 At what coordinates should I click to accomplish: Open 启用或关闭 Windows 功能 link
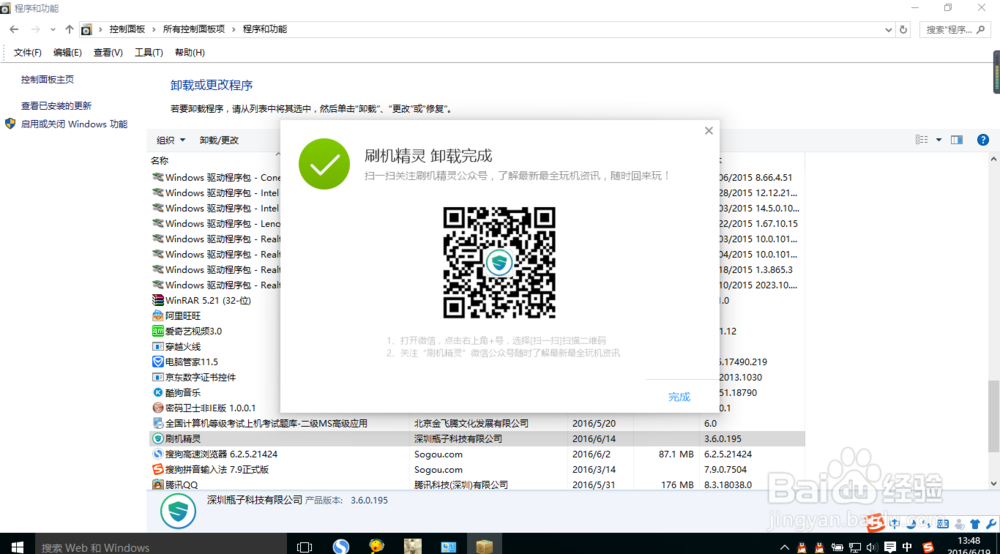(74, 124)
